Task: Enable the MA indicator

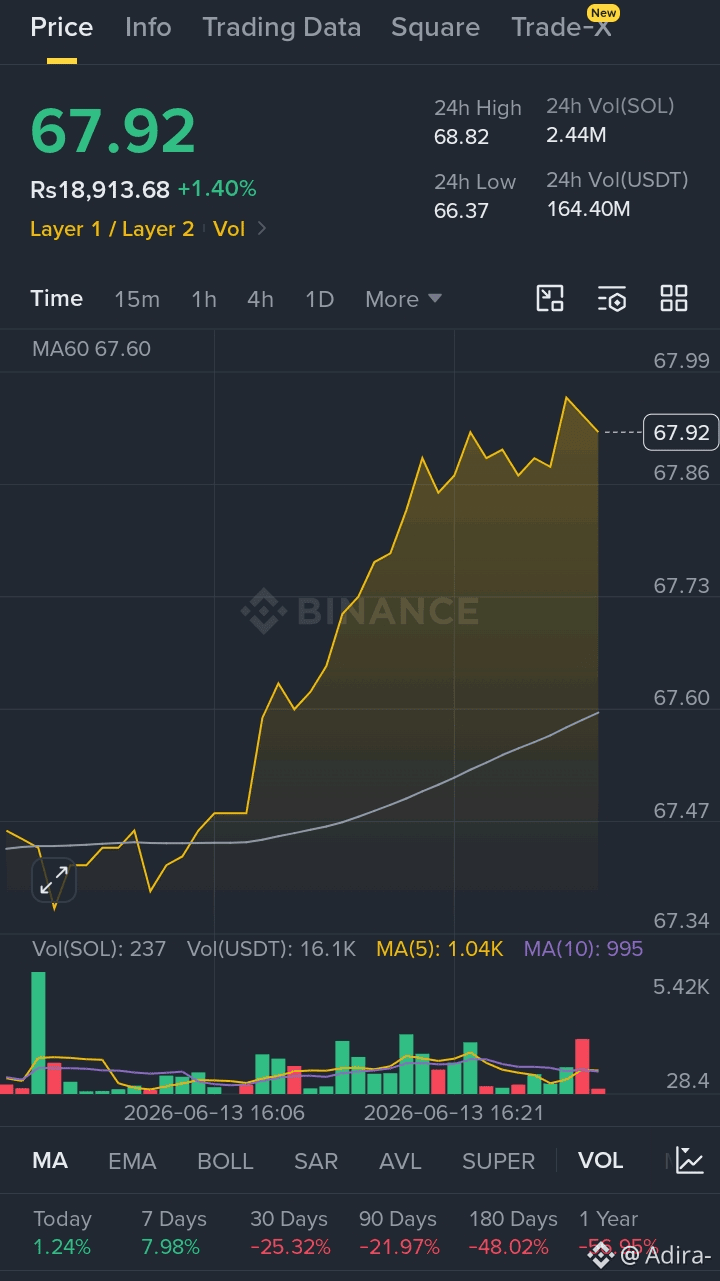Action: pyautogui.click(x=50, y=1161)
